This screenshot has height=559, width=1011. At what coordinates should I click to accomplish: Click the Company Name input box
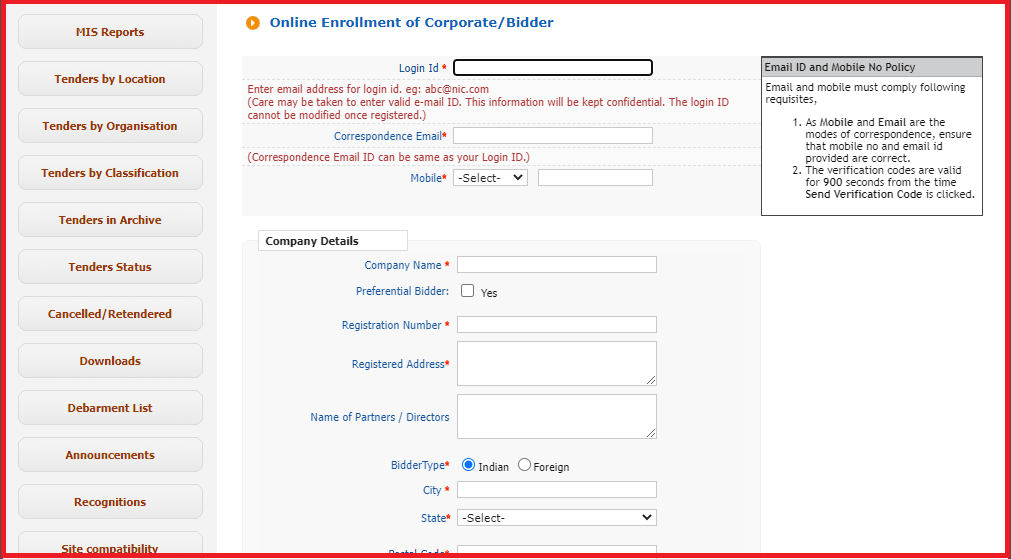click(x=556, y=265)
